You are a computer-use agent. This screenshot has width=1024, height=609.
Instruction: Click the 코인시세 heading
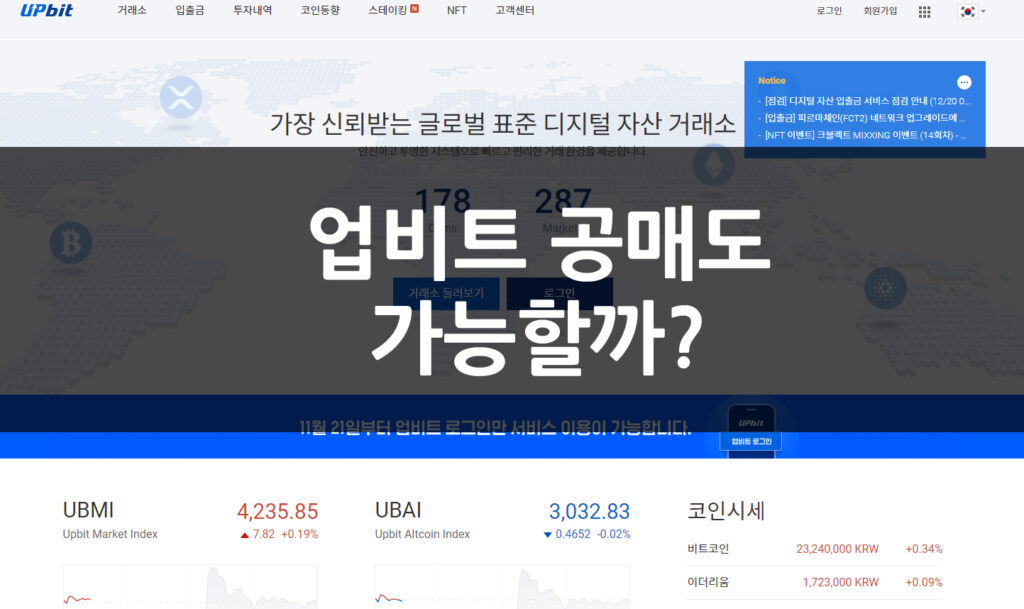coord(726,510)
